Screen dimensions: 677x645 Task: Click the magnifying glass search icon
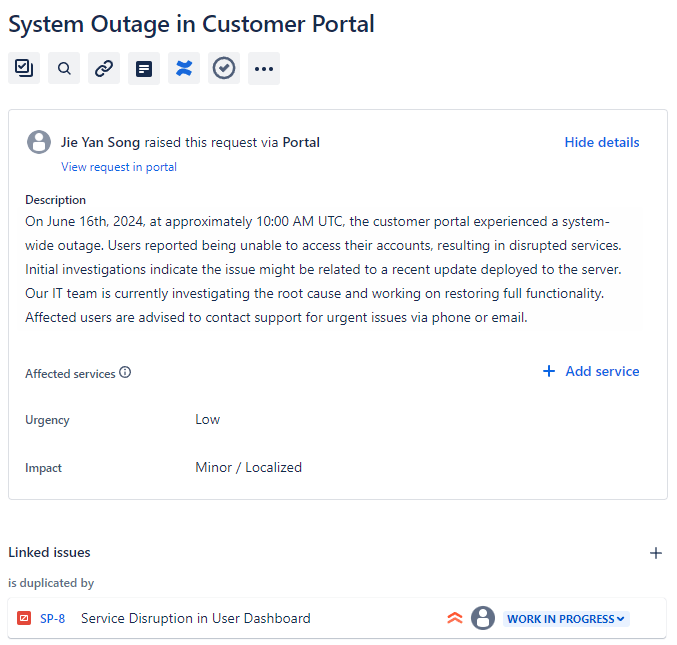click(x=64, y=68)
